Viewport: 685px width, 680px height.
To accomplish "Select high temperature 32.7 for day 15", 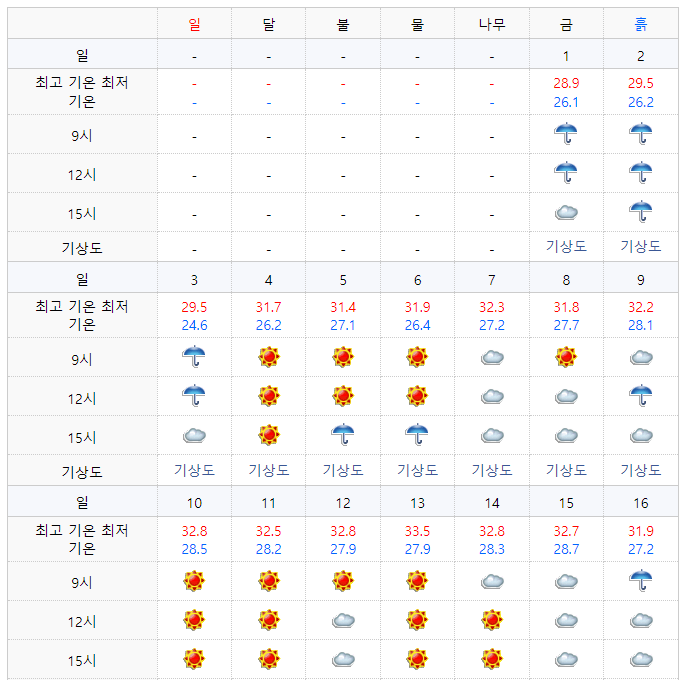I will (x=566, y=531).
